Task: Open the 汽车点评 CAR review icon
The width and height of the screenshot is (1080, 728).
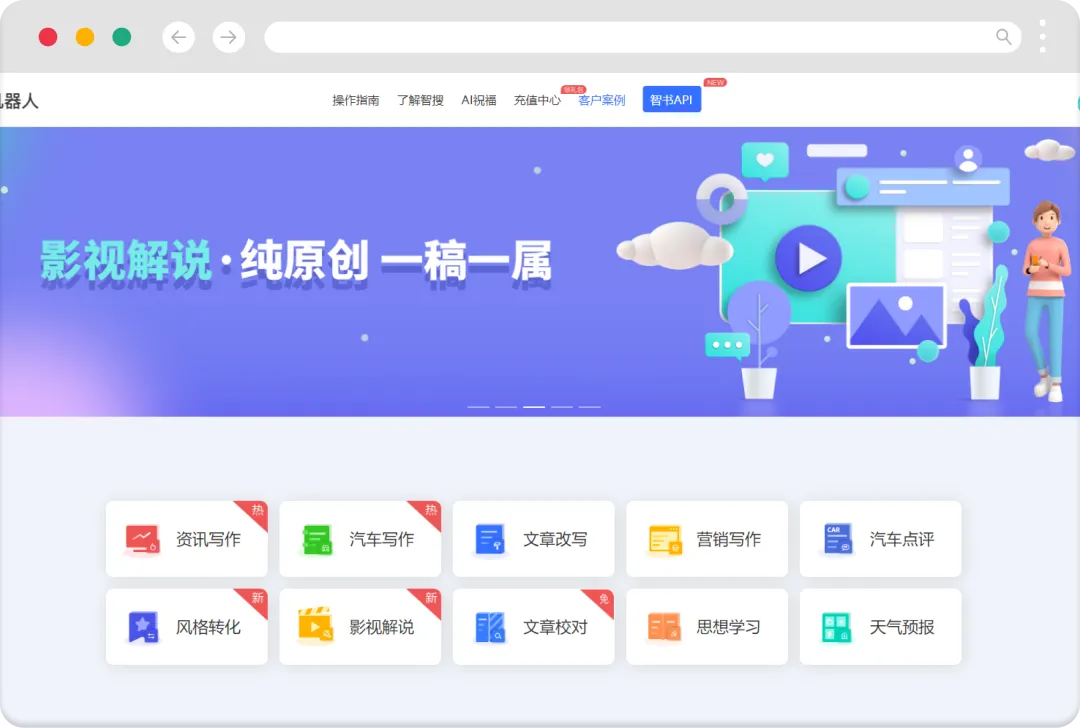Action: [x=837, y=540]
